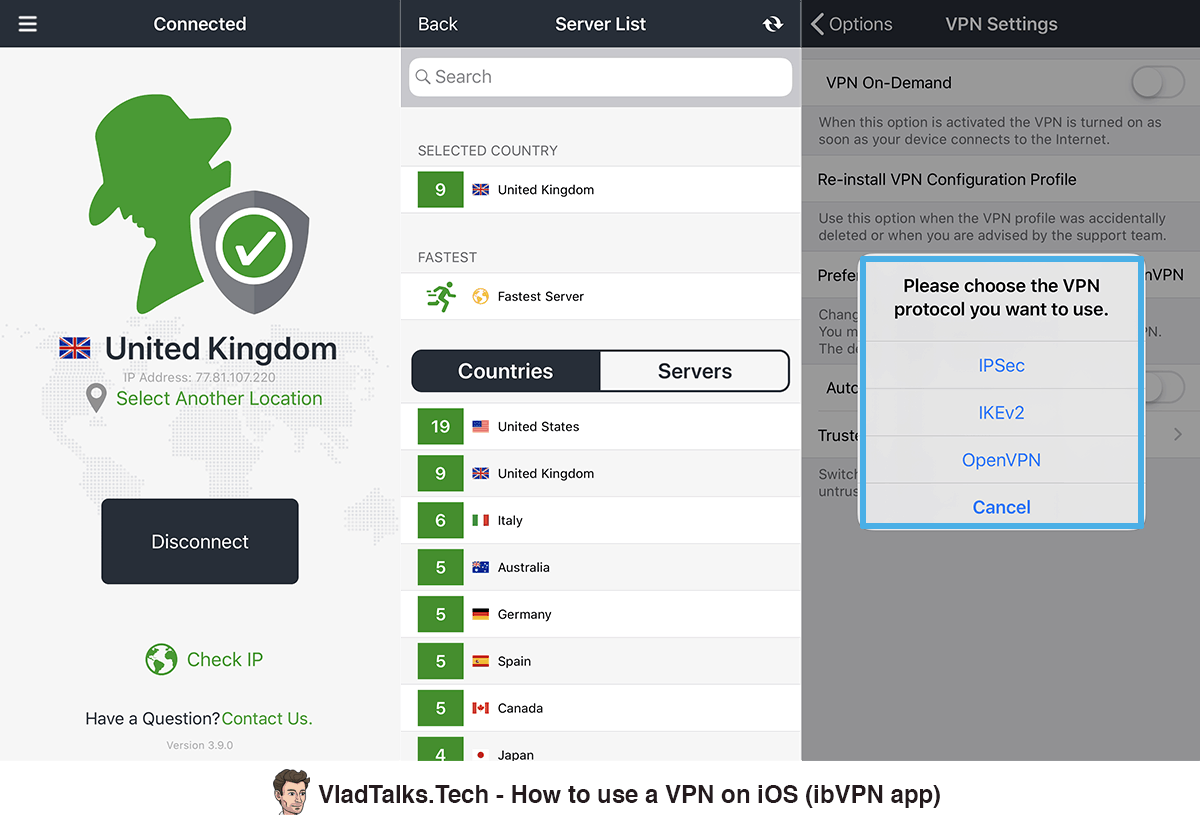
Task: Tap the refresh server list icon
Action: click(x=773, y=24)
